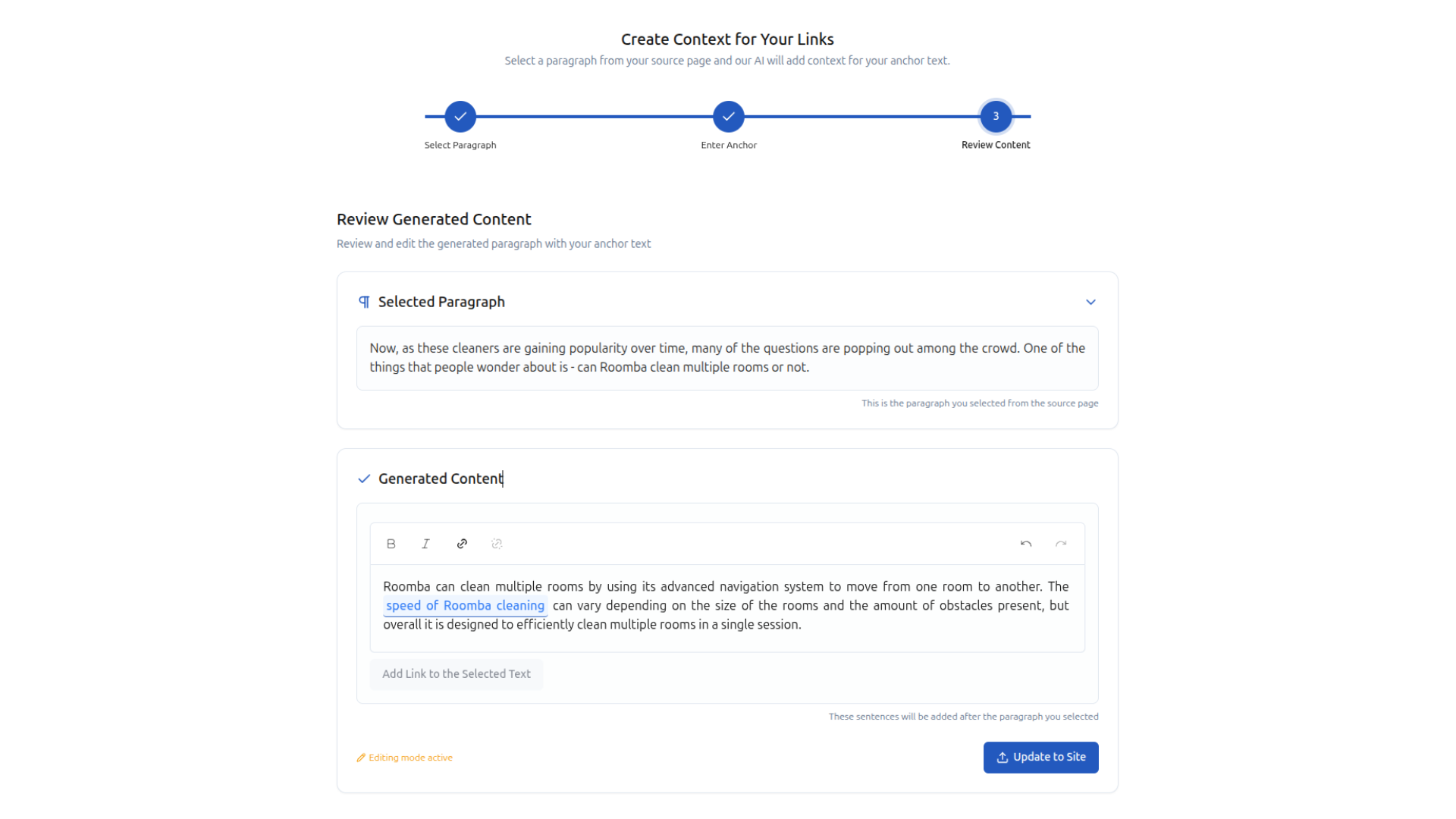Select step 3 Review Content circle
This screenshot has width=1456, height=819.
[x=996, y=117]
